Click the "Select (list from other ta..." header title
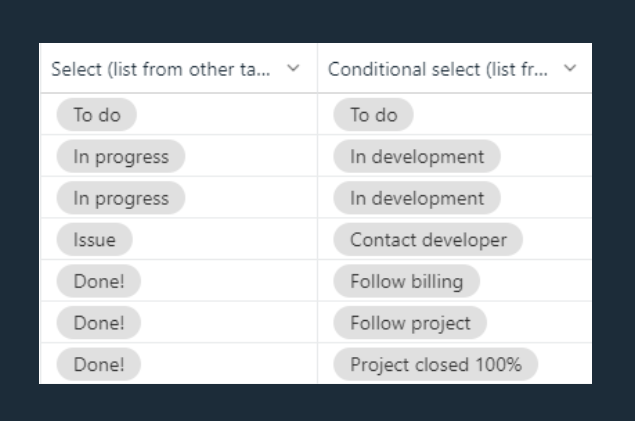Screen dimensions: 635x421 click(x=160, y=69)
